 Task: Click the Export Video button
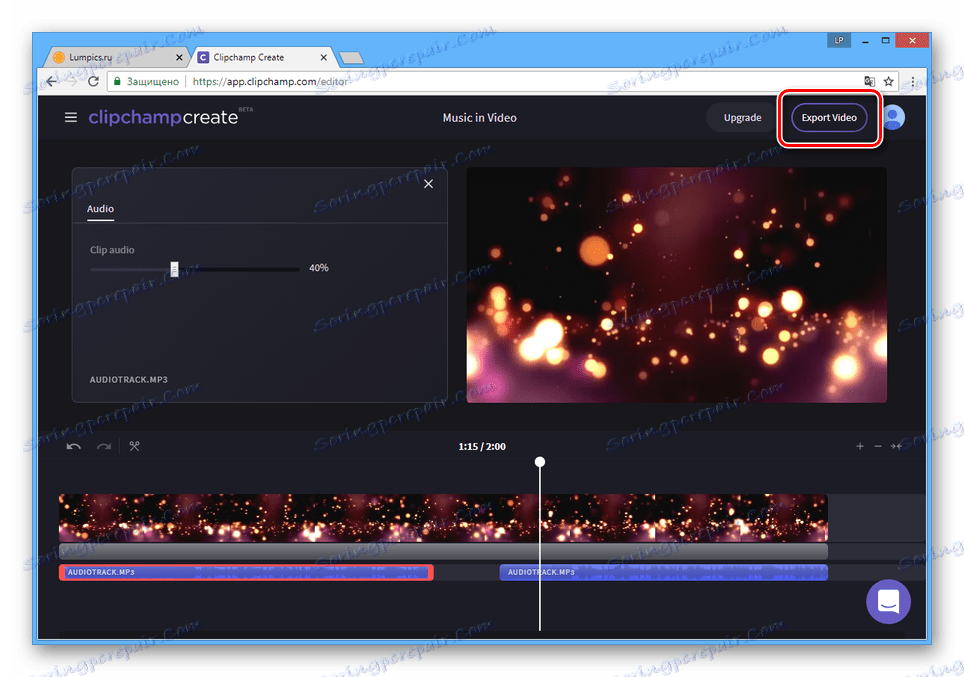(x=829, y=117)
